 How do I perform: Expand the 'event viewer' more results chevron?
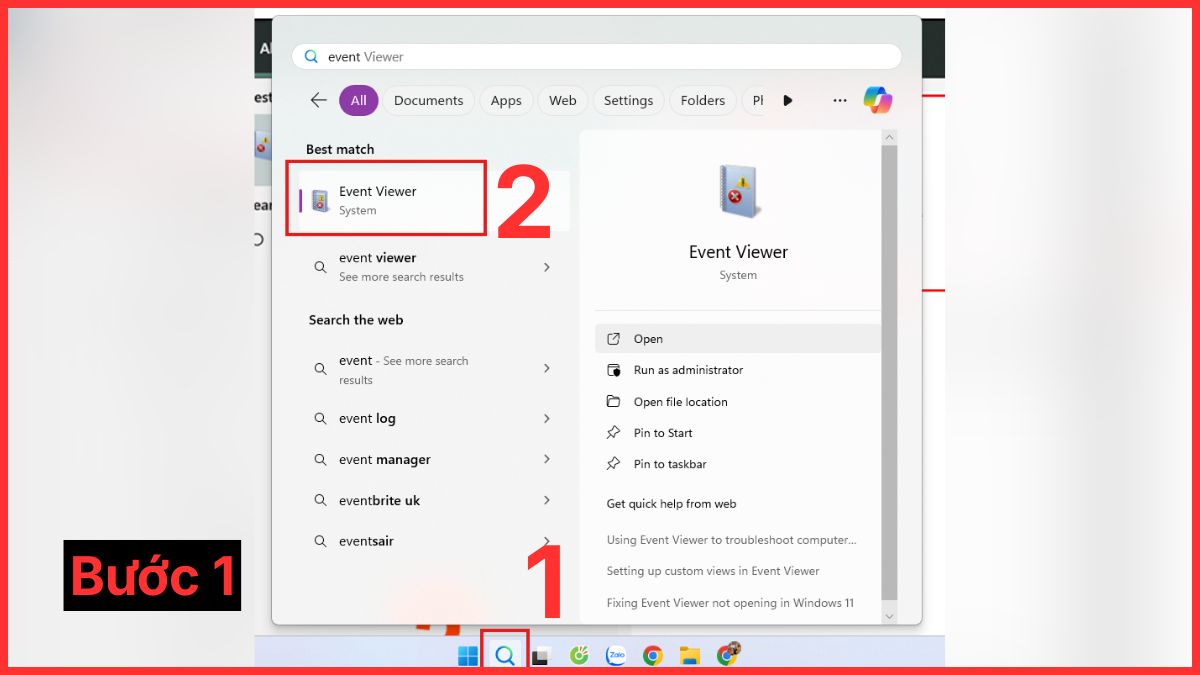[547, 267]
